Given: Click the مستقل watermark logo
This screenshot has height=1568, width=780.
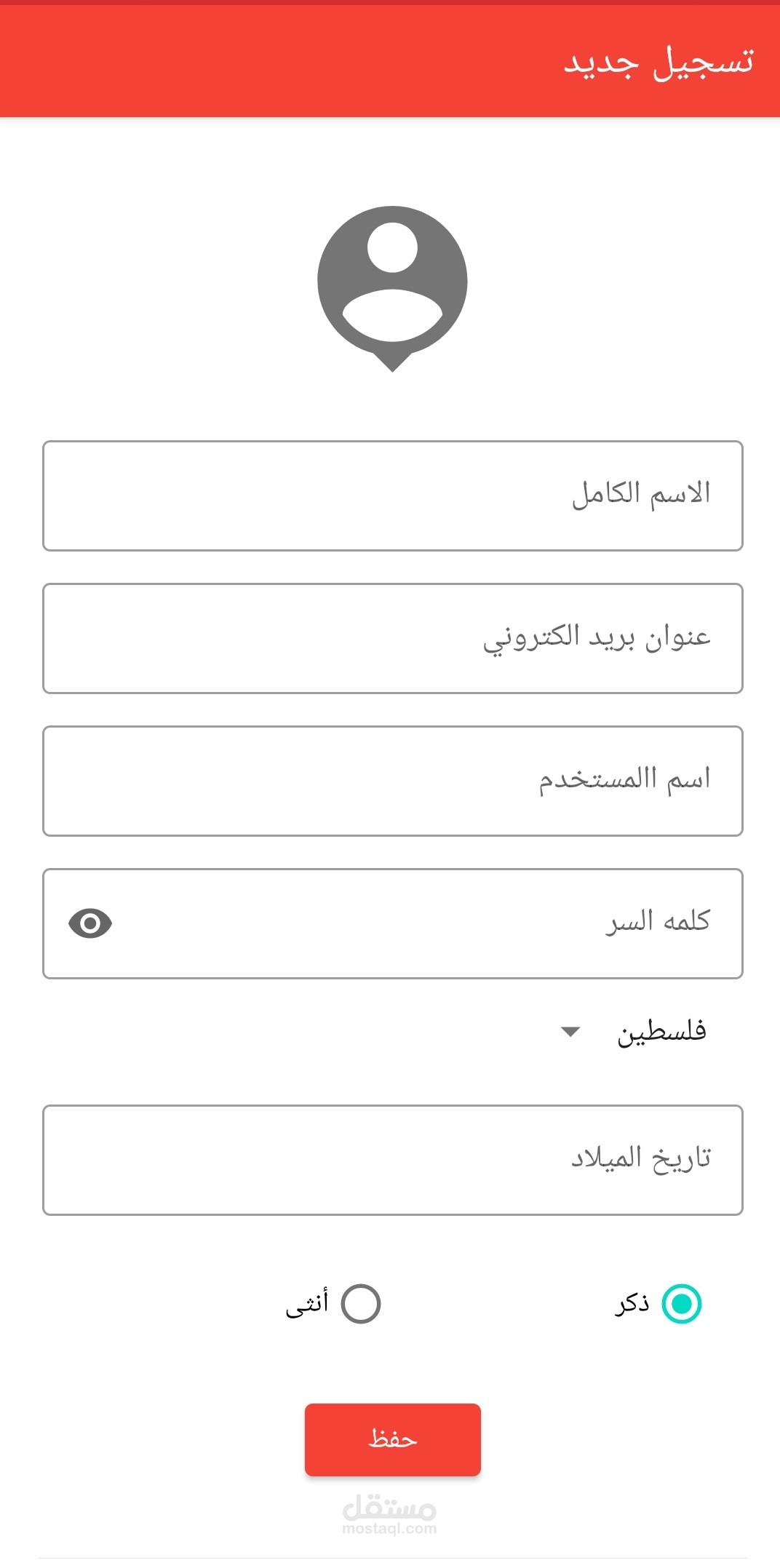Looking at the screenshot, I should pyautogui.click(x=389, y=1507).
